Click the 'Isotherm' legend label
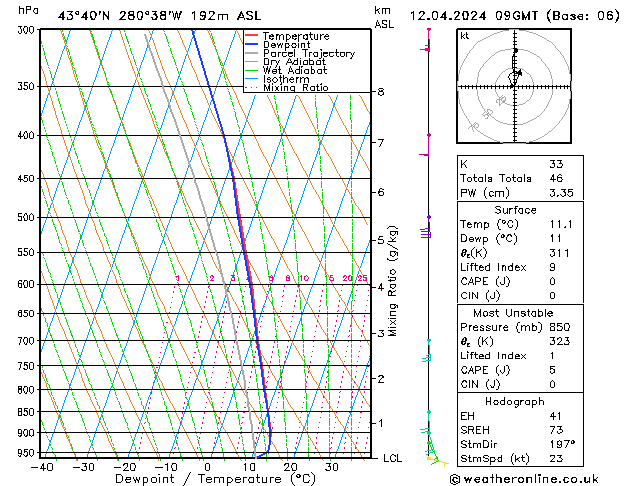 [x=286, y=79]
